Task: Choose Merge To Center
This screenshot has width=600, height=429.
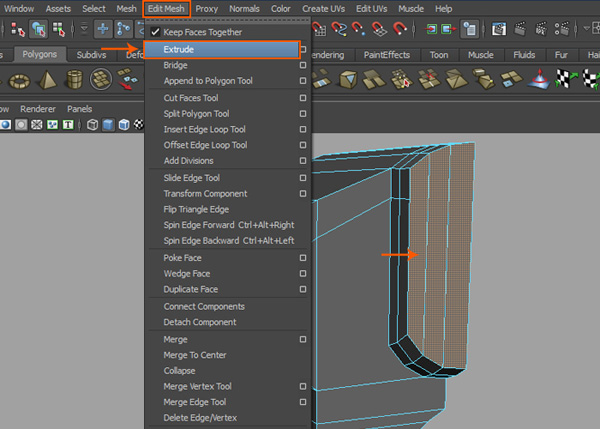Action: tap(195, 355)
